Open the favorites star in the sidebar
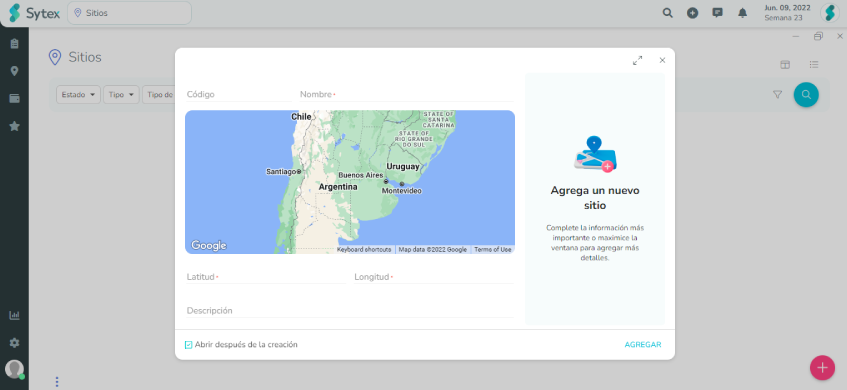 coord(15,126)
